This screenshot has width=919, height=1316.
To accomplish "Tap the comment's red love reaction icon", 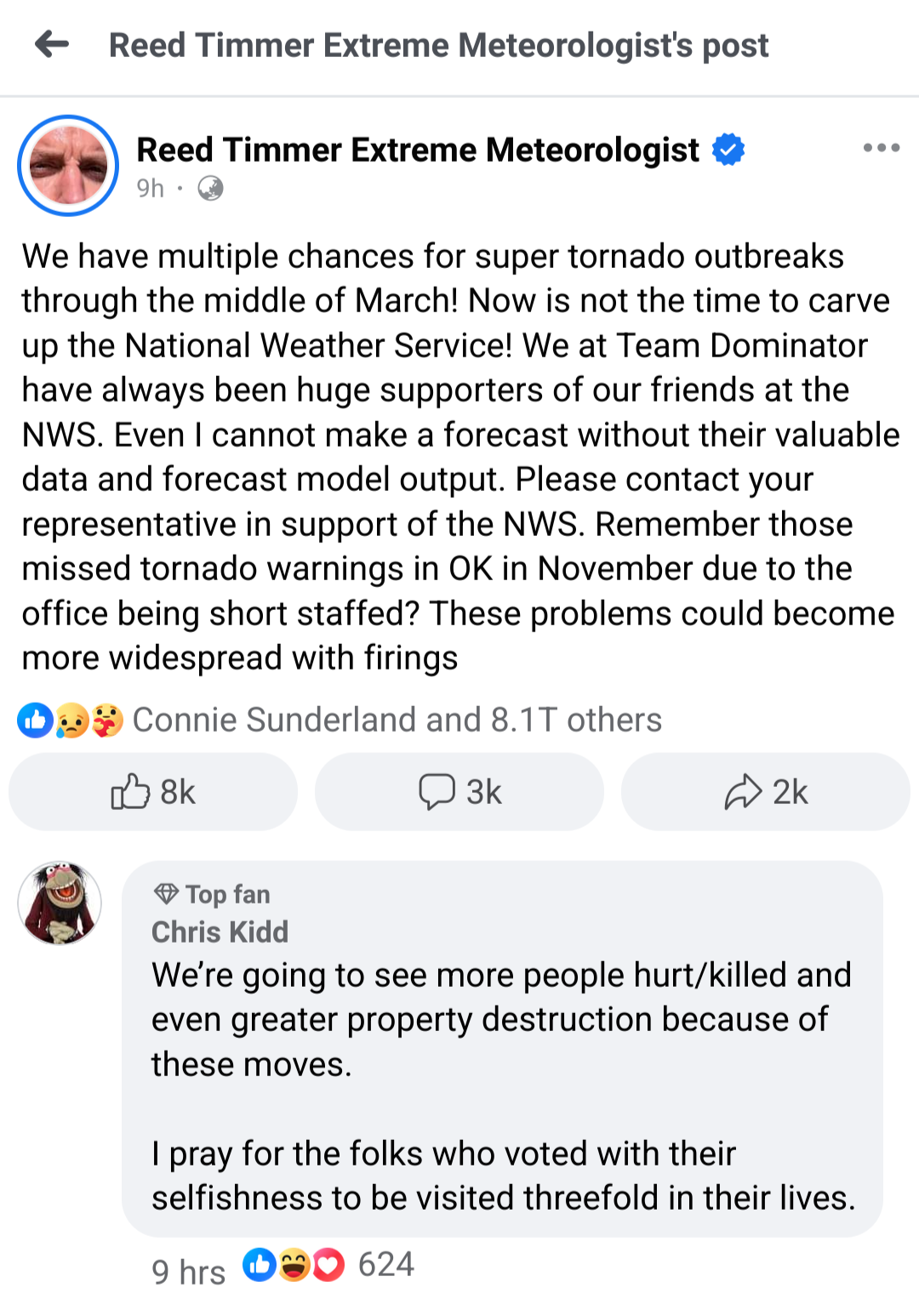I will point(328,1265).
